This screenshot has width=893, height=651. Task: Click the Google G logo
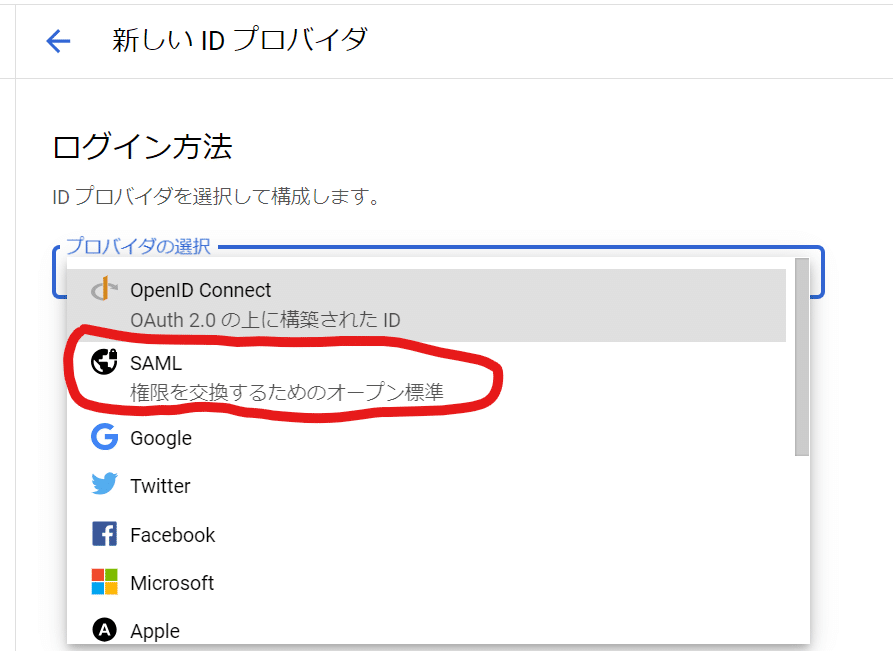[x=104, y=437]
